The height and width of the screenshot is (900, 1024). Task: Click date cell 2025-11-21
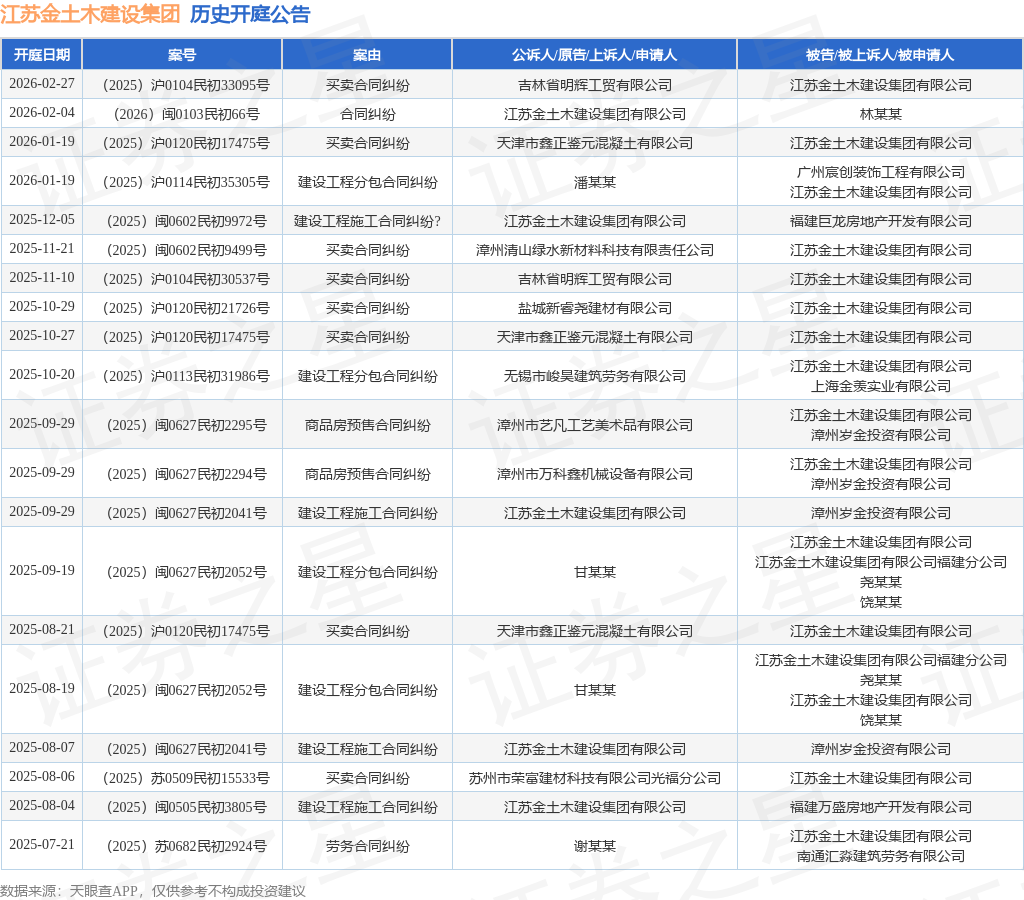click(x=42, y=248)
